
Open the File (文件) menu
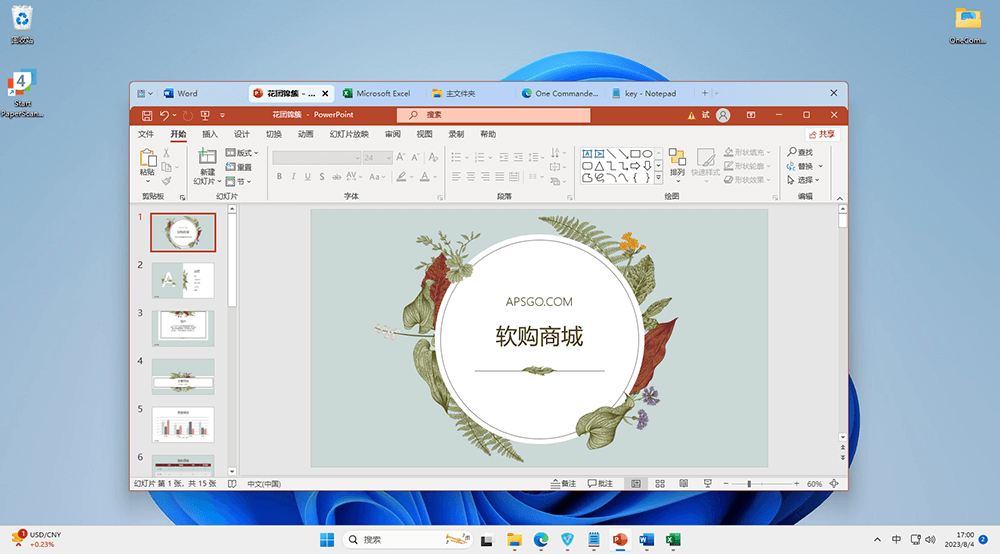click(146, 135)
